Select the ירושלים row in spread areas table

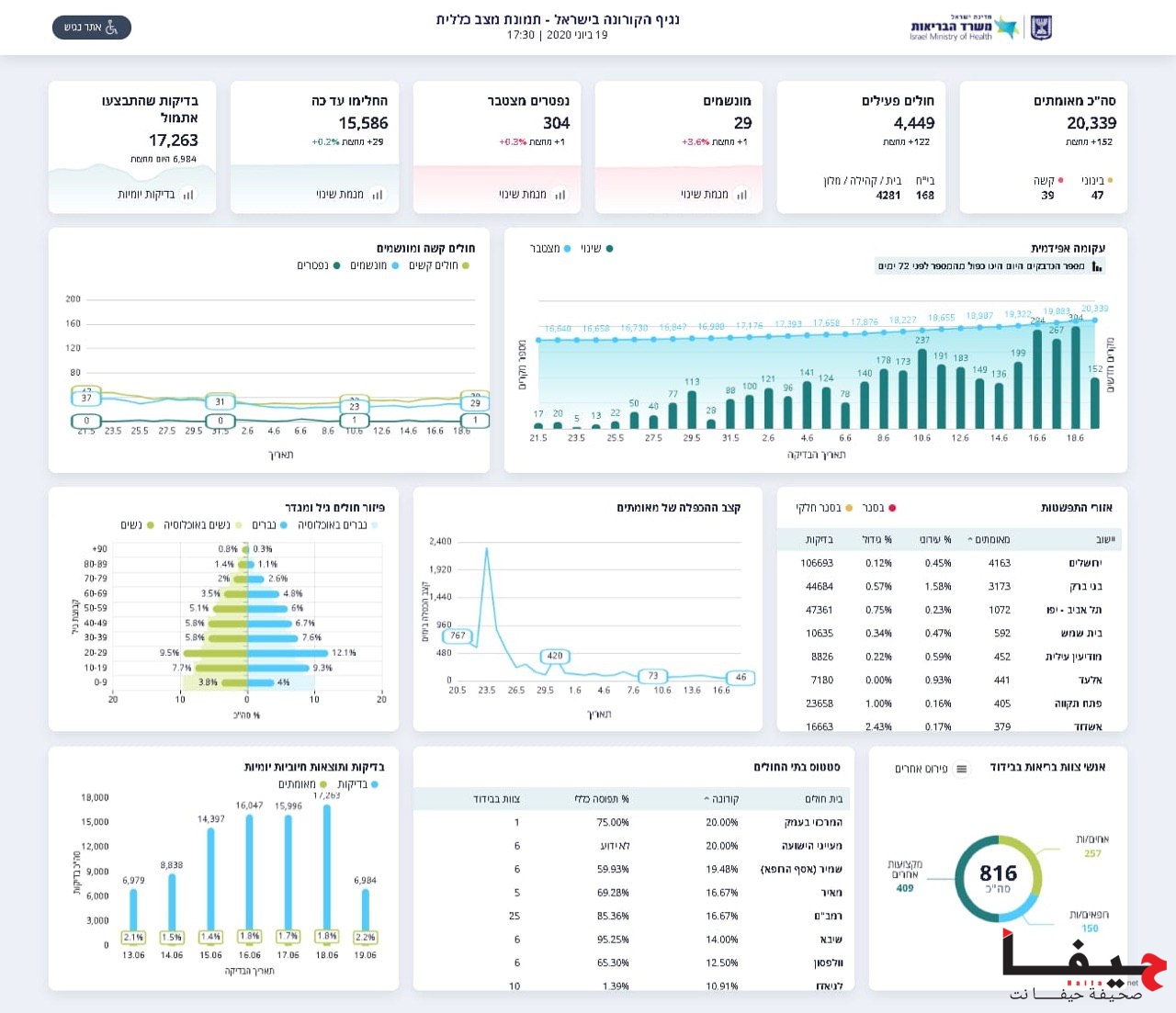[x=1085, y=563]
